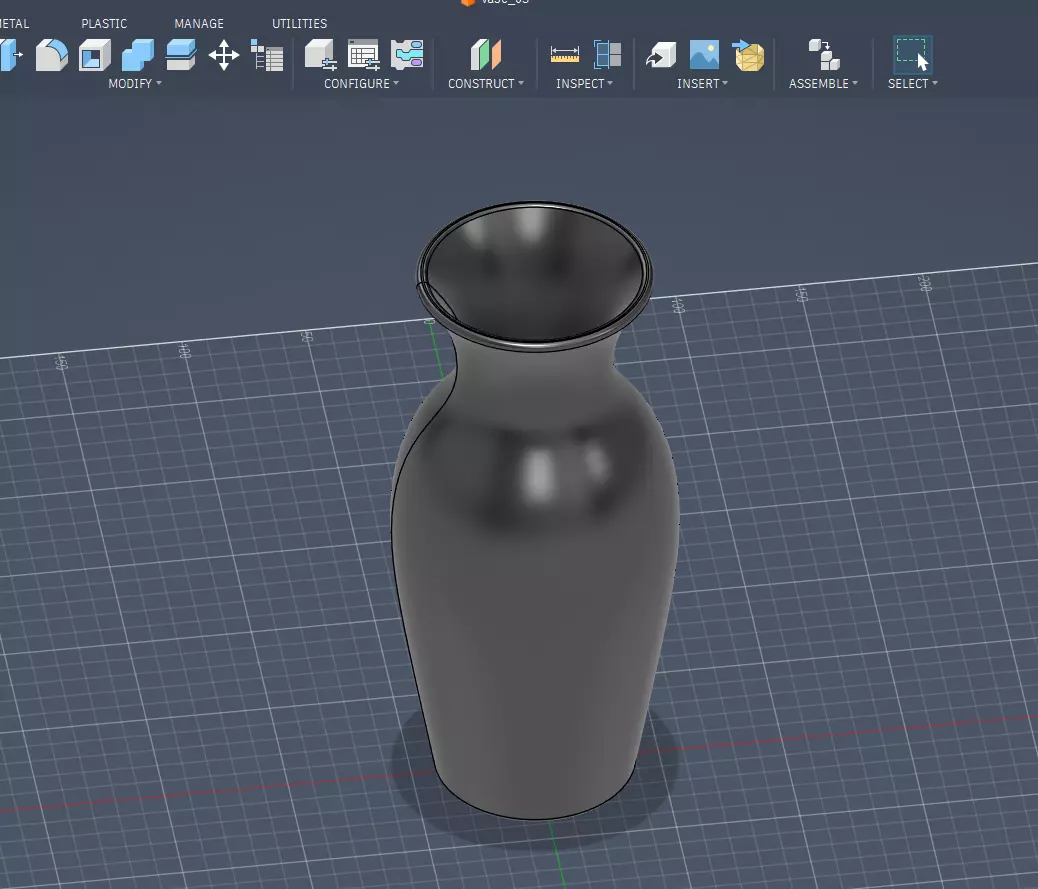Screen dimensions: 1038x889
Task: Select the Fillet tool
Action: click(x=52, y=55)
